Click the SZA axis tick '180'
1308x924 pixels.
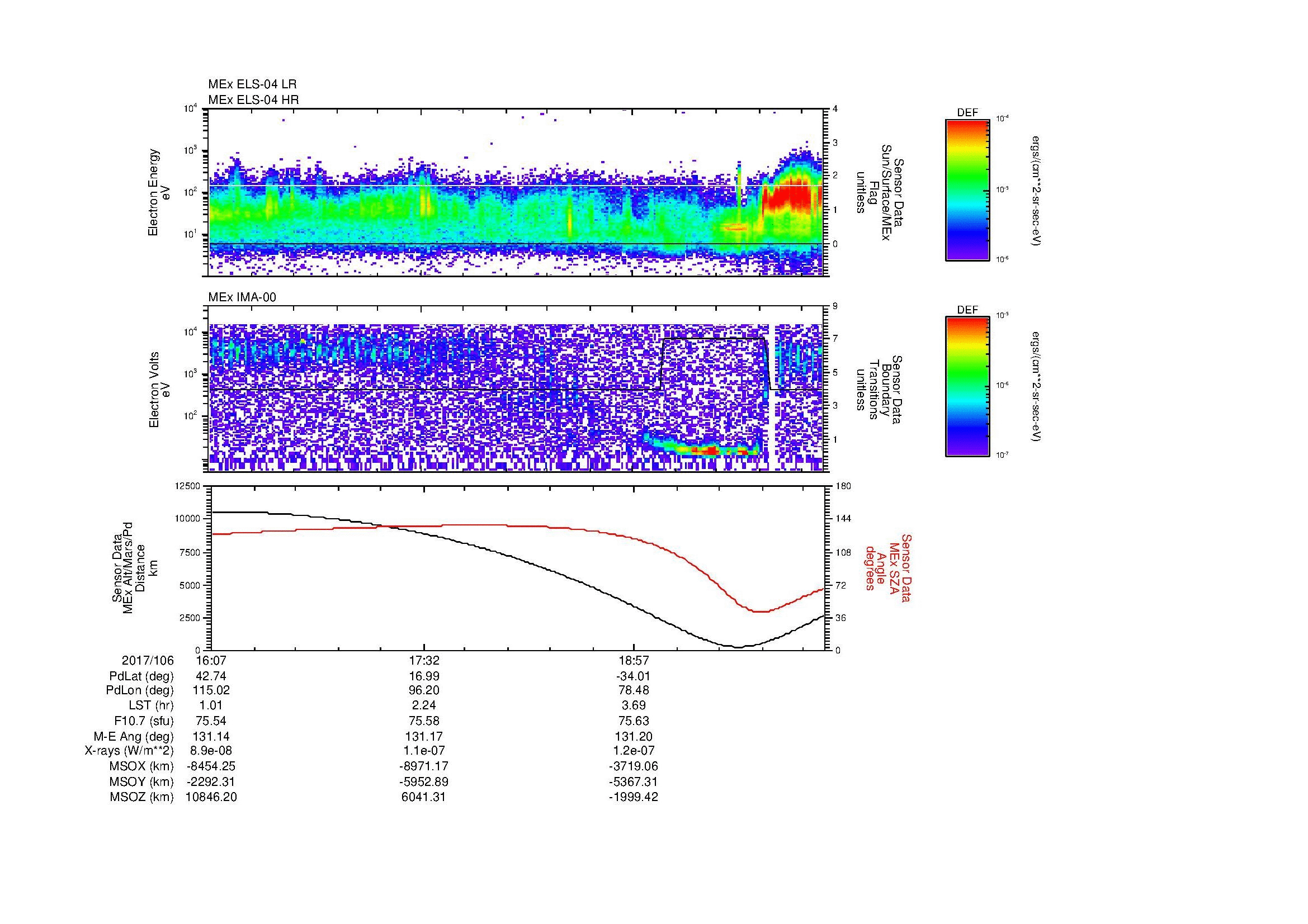tap(843, 486)
